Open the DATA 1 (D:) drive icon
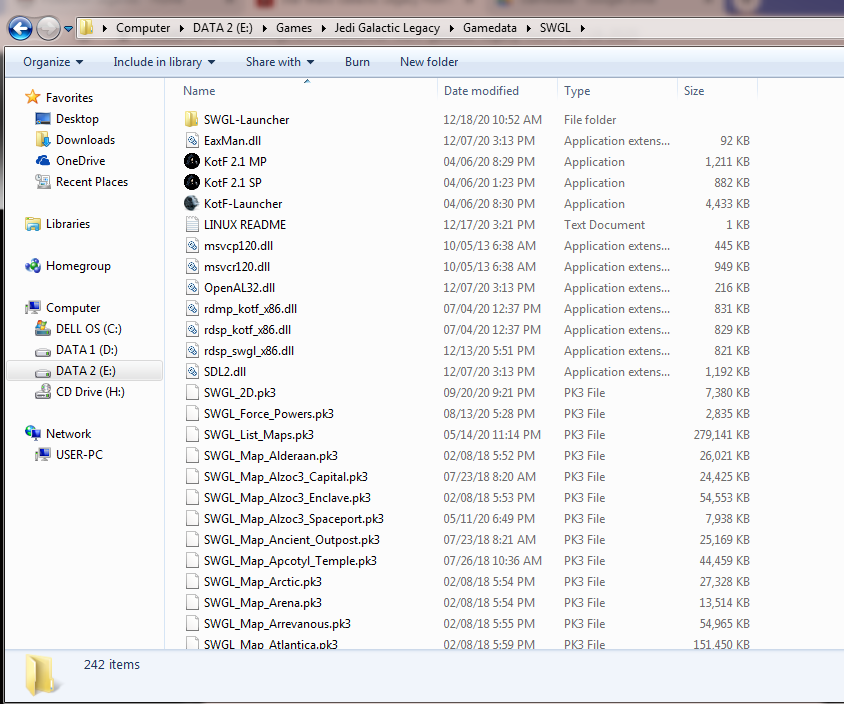 click(x=43, y=351)
